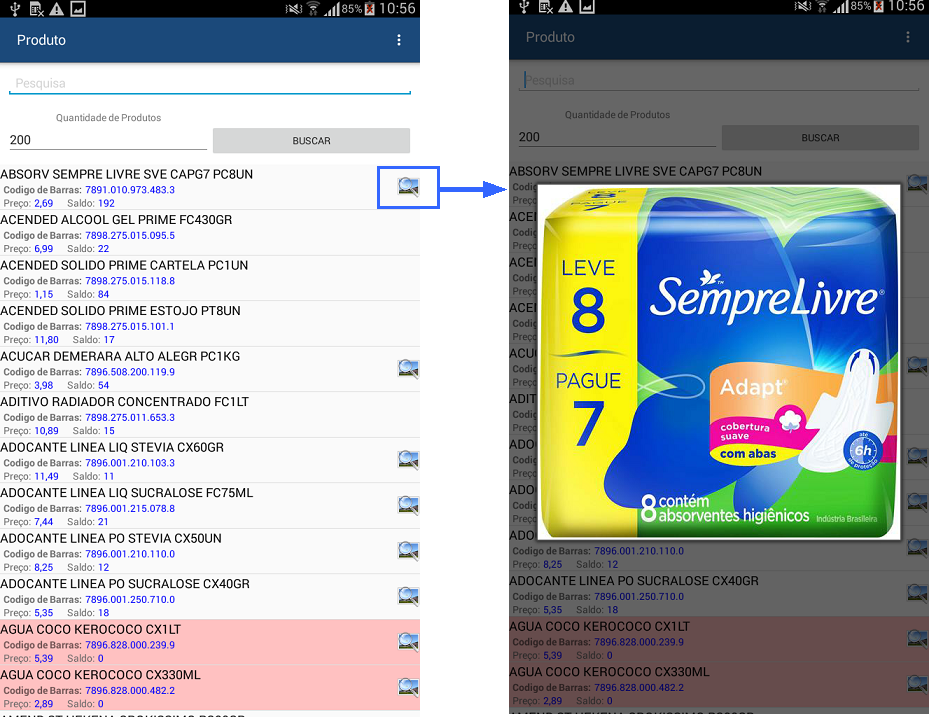Tap the Wi-Fi icon in left status bar
The image size is (938, 717).
coord(313,8)
